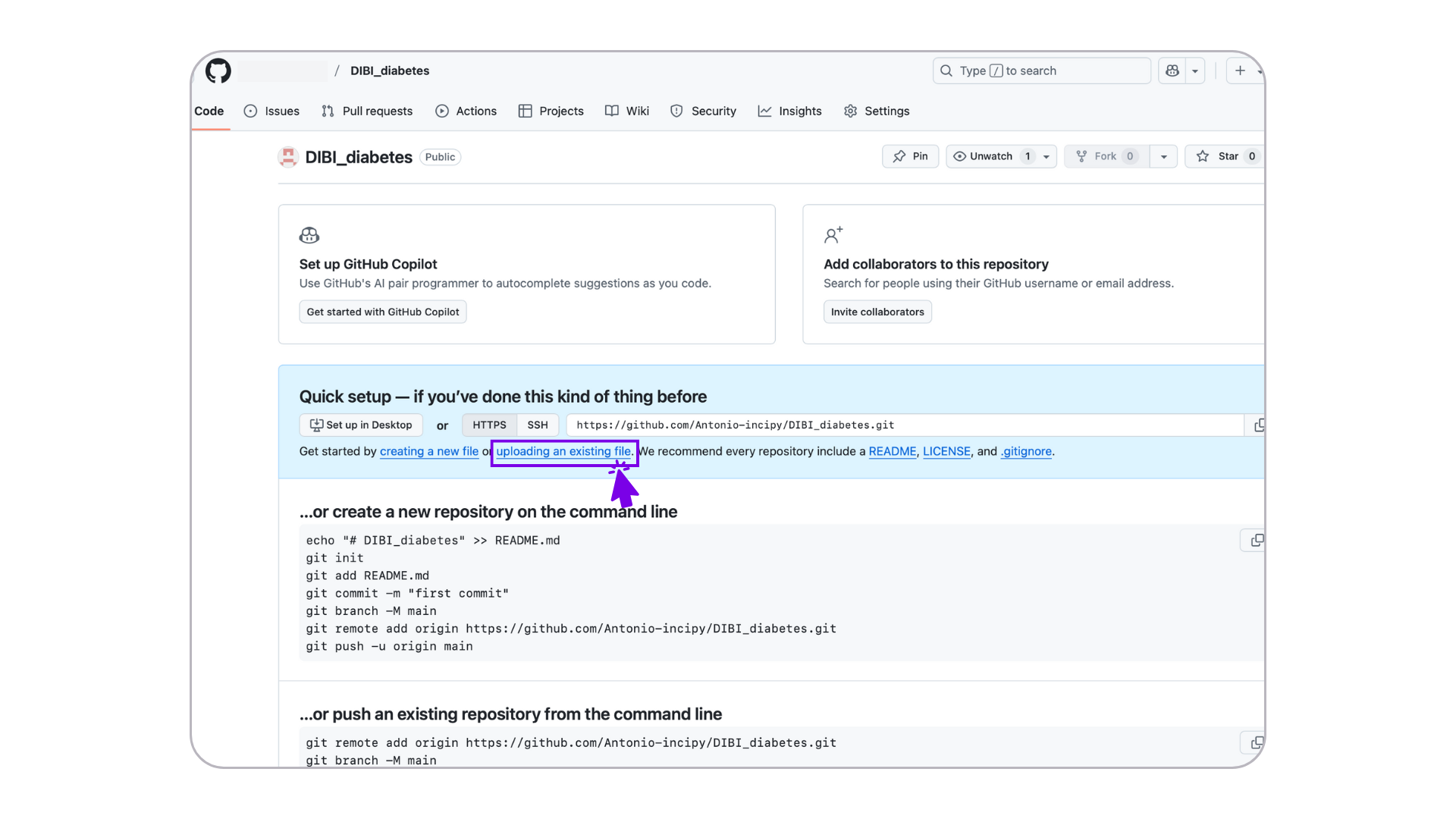
Task: Click the 'git push -u origin main' line
Action: [389, 646]
